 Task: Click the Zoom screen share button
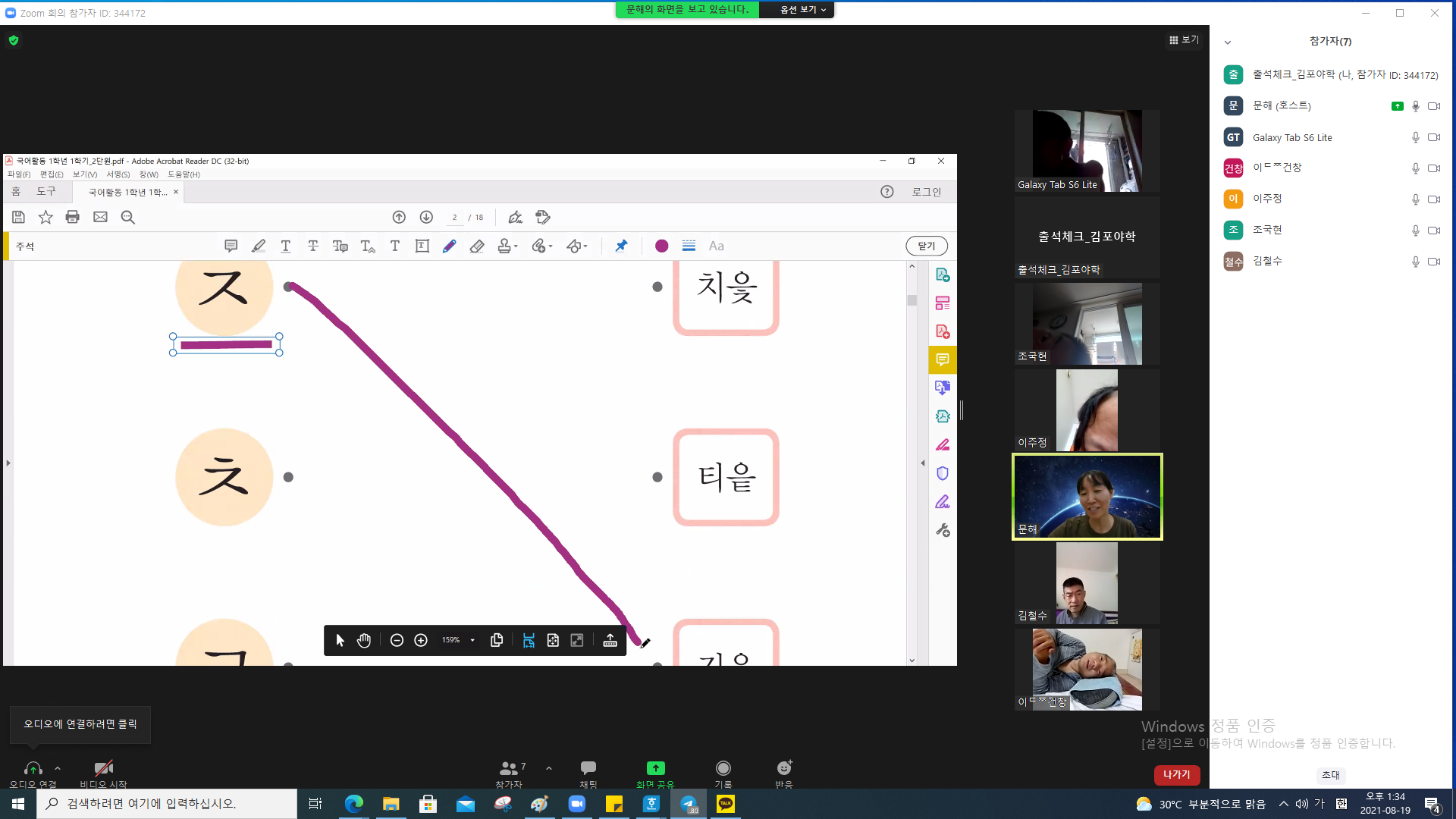[655, 774]
